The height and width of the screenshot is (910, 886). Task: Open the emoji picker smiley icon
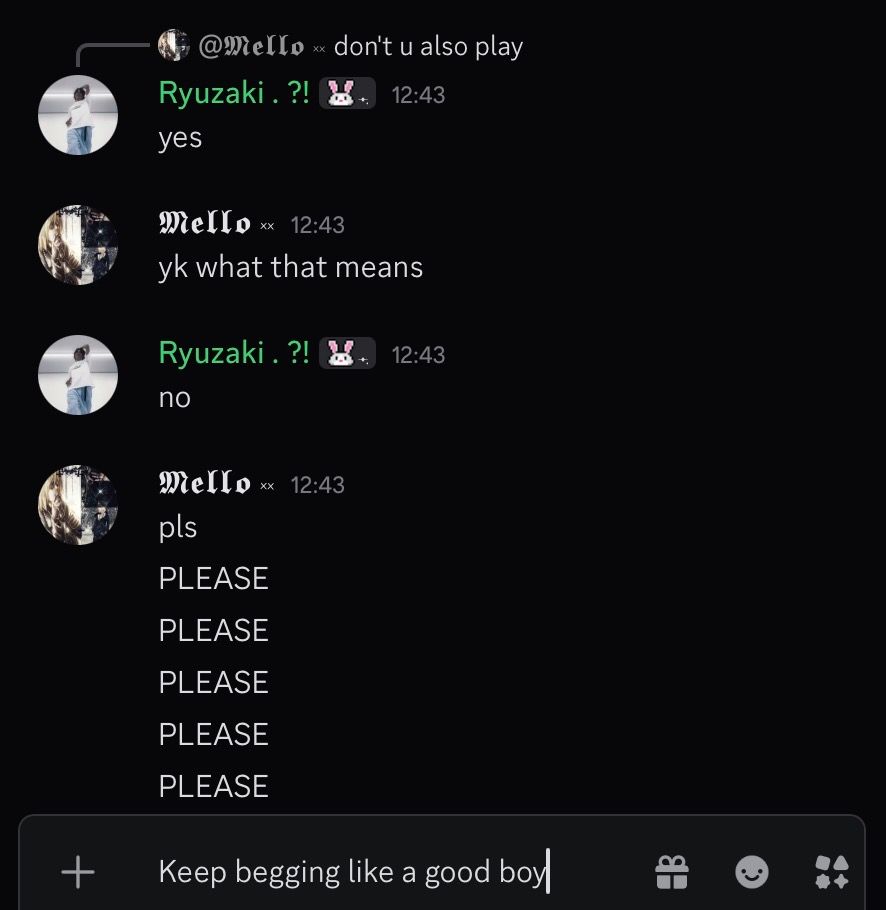[751, 872]
